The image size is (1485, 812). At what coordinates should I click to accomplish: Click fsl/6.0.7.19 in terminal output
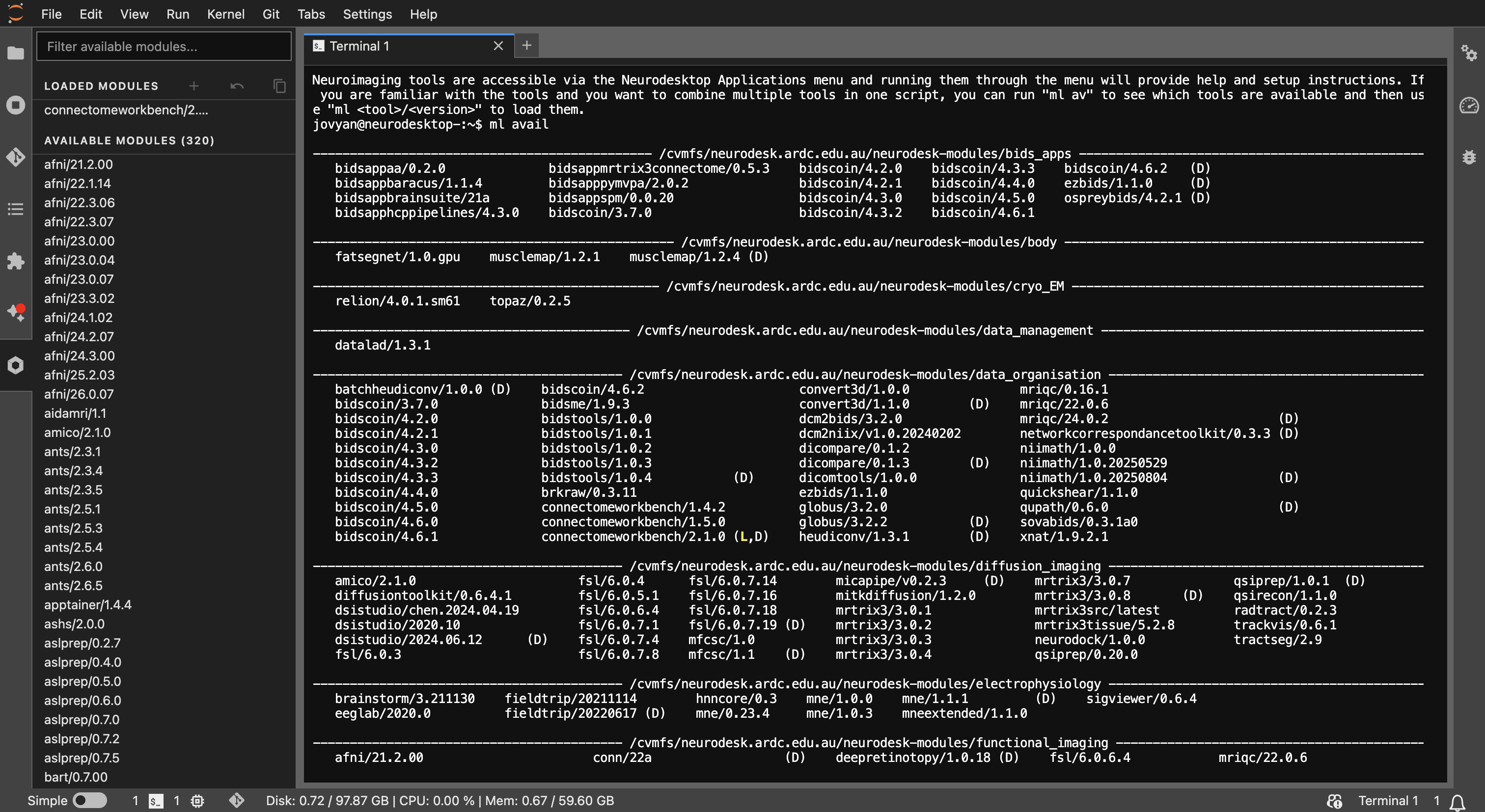click(x=732, y=624)
